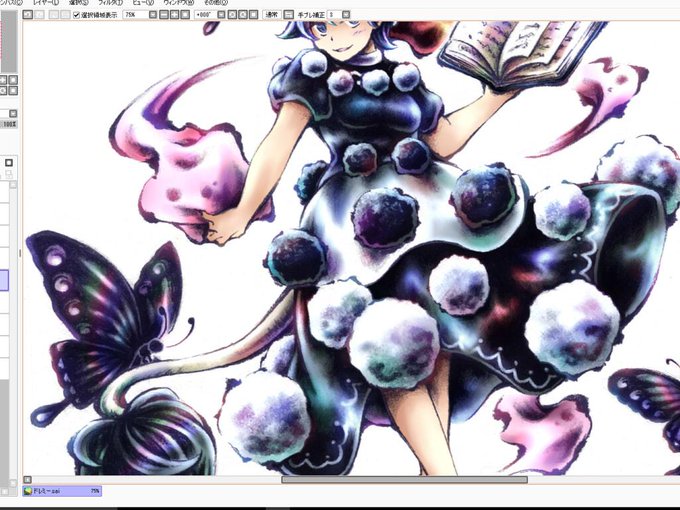Open the ビュー(V) menu
The width and height of the screenshot is (680, 510).
(143, 3)
